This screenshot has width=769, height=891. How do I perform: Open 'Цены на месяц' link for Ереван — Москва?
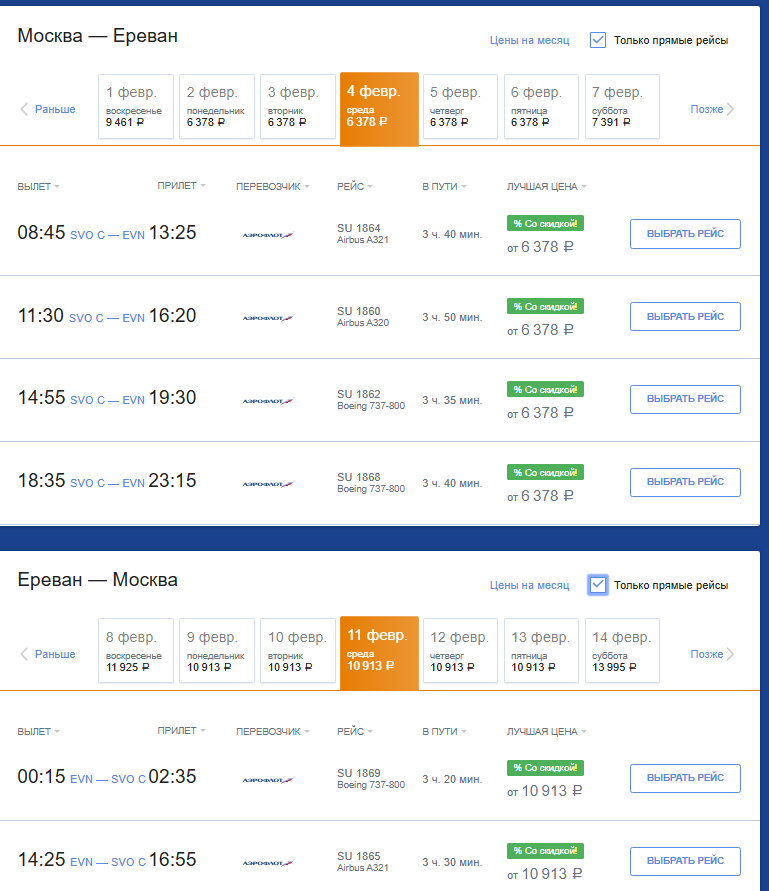(x=529, y=585)
